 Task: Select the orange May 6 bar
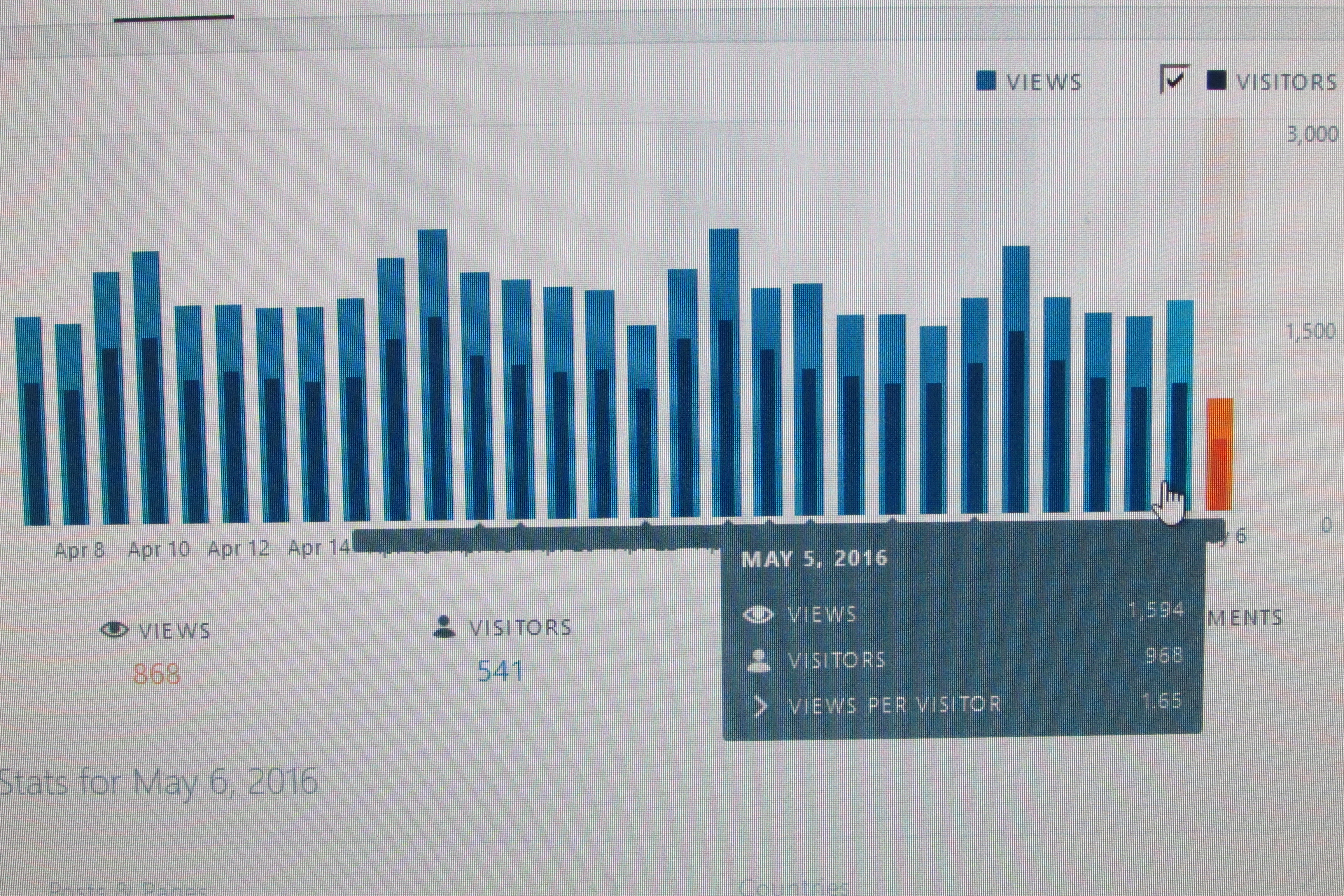tap(1219, 454)
